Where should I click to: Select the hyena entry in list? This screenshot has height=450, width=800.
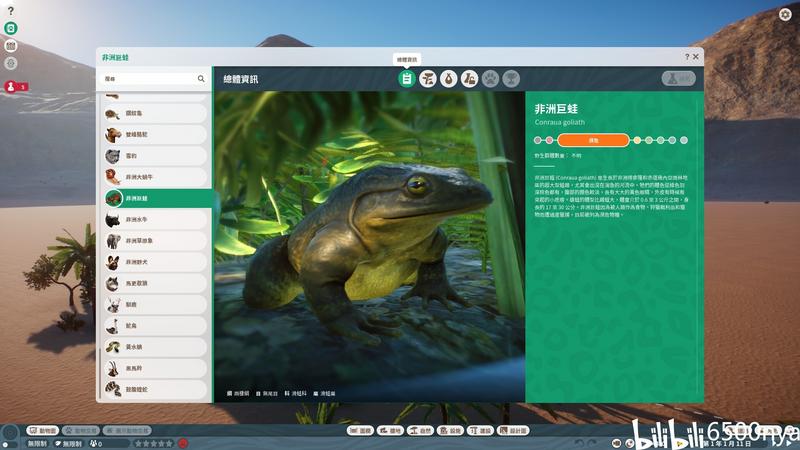(156, 283)
